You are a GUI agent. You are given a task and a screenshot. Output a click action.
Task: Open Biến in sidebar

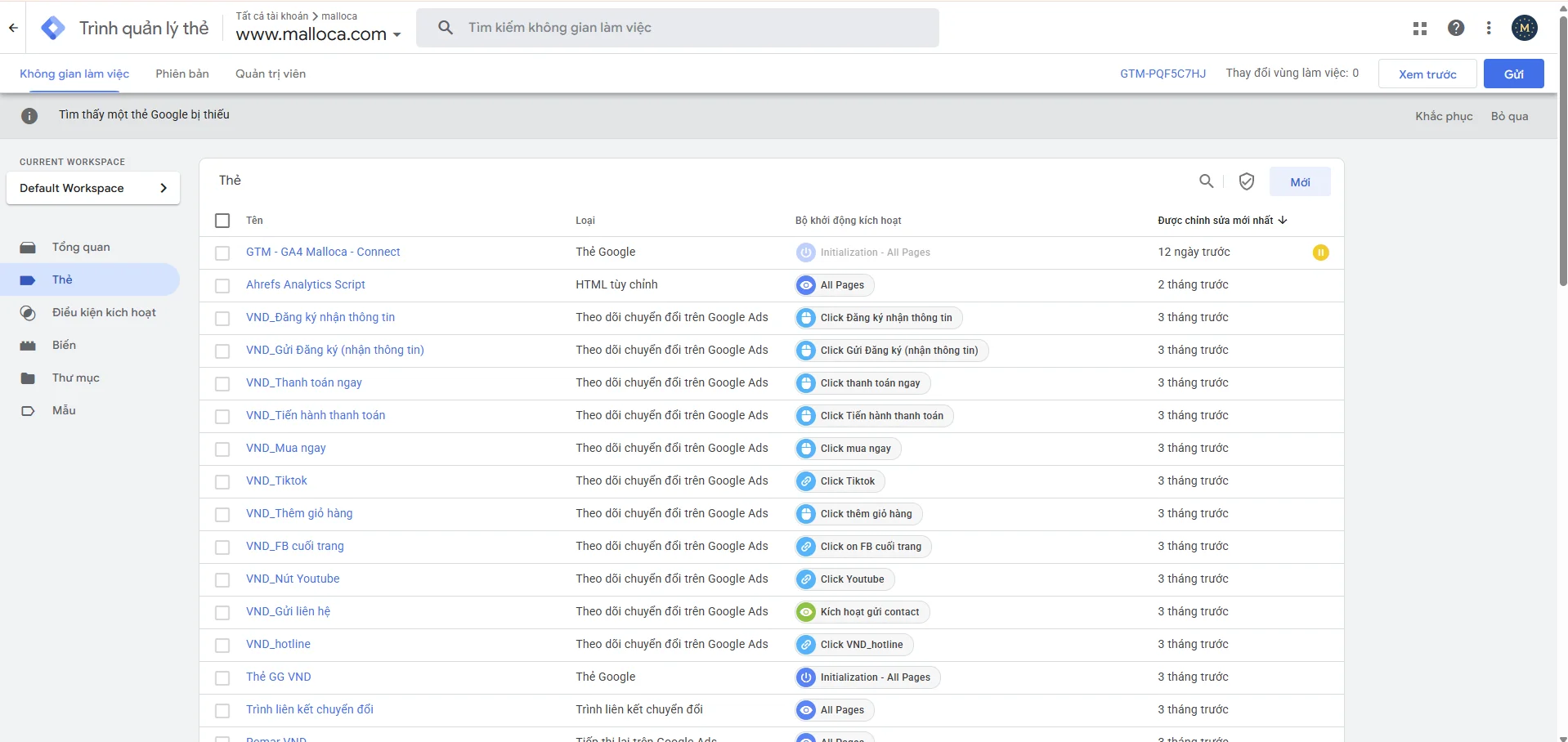[x=90, y=345]
